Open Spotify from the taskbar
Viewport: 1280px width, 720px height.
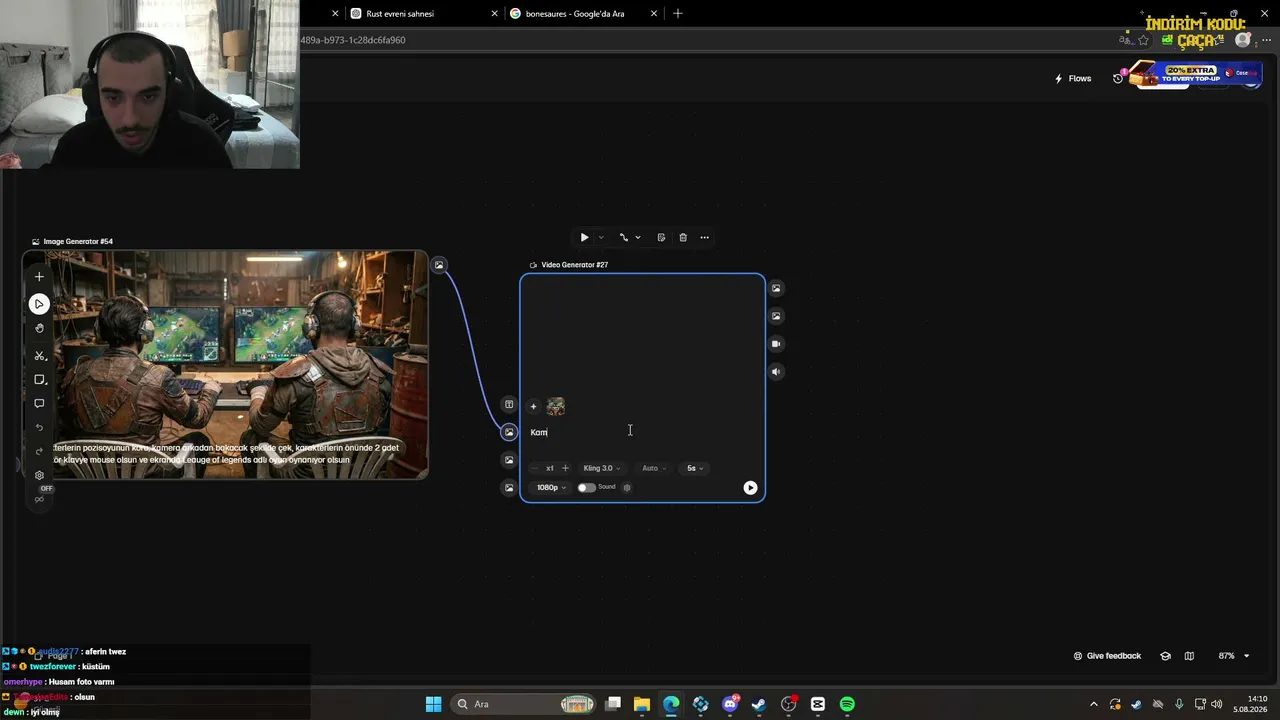[847, 704]
